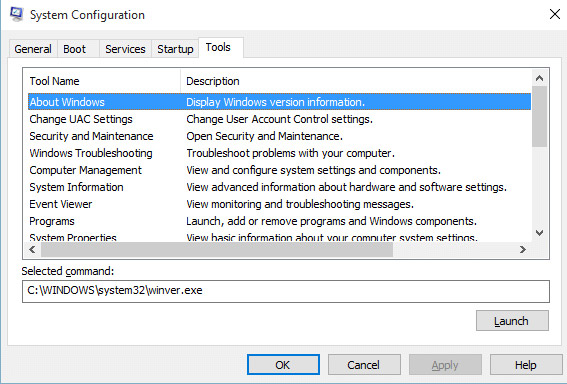Screen dimensions: 567x384
Task: Click the horizontal scroll left arrow
Action: 33,249
